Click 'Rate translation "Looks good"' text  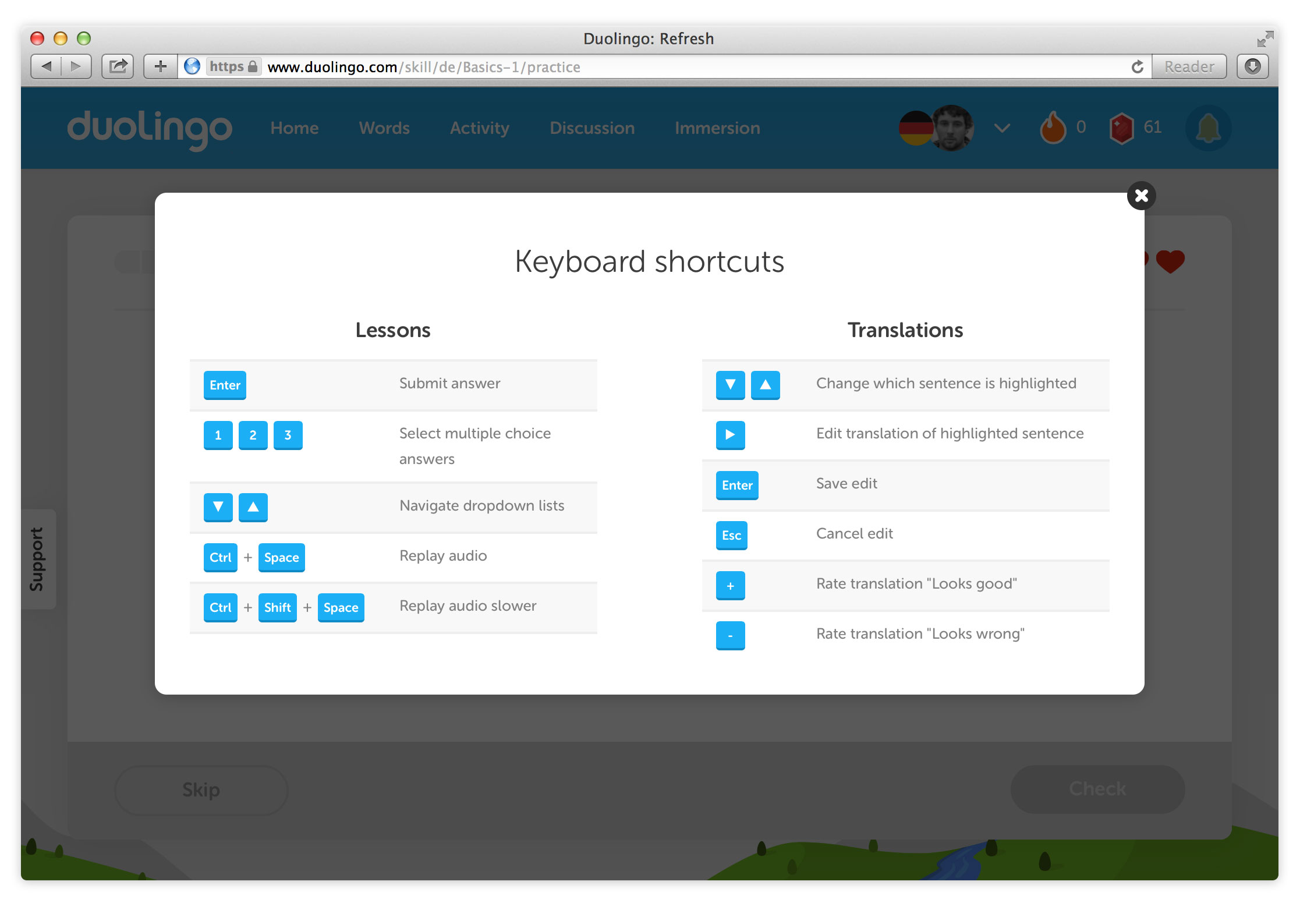[917, 583]
